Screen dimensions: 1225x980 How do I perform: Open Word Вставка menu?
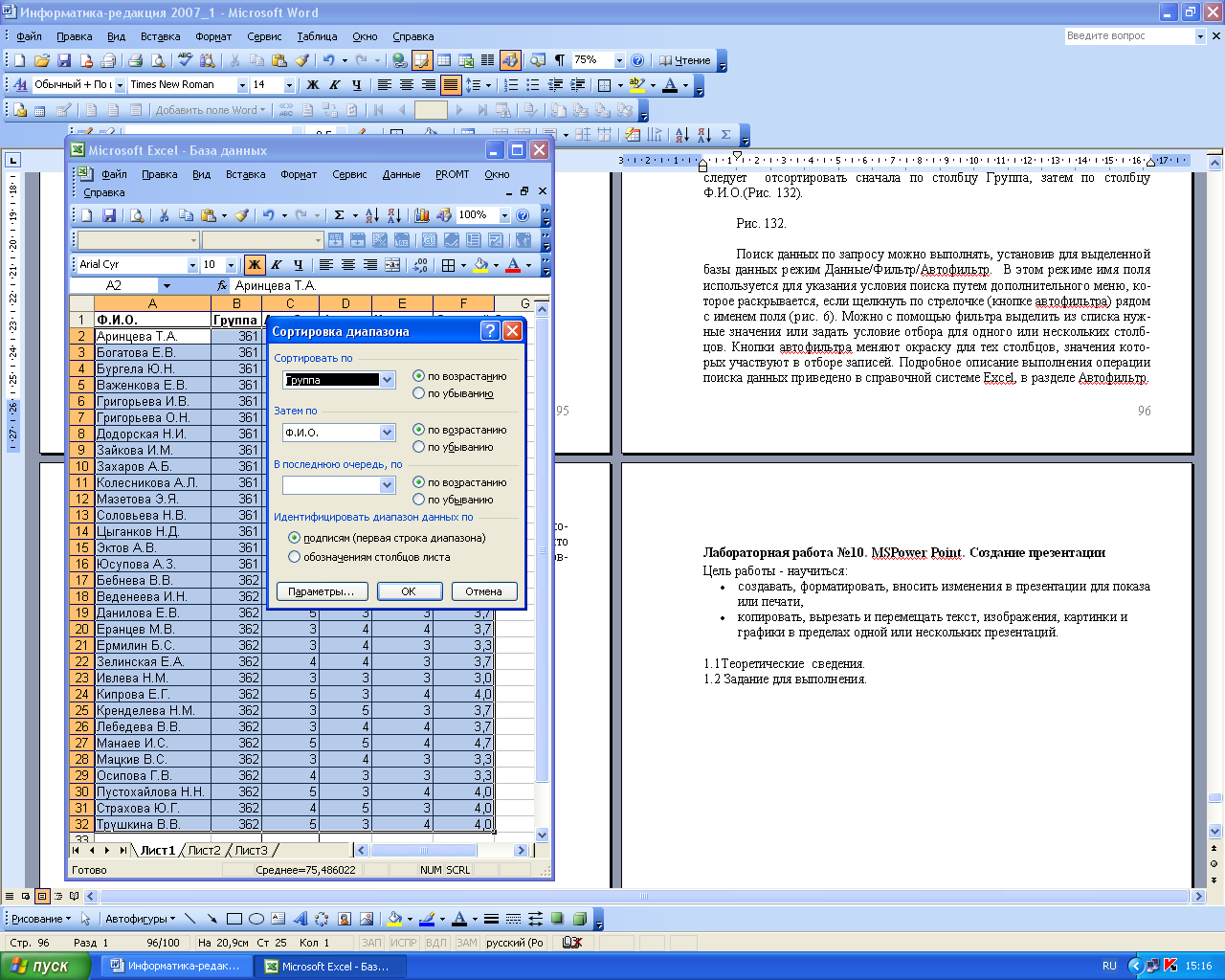(x=161, y=36)
